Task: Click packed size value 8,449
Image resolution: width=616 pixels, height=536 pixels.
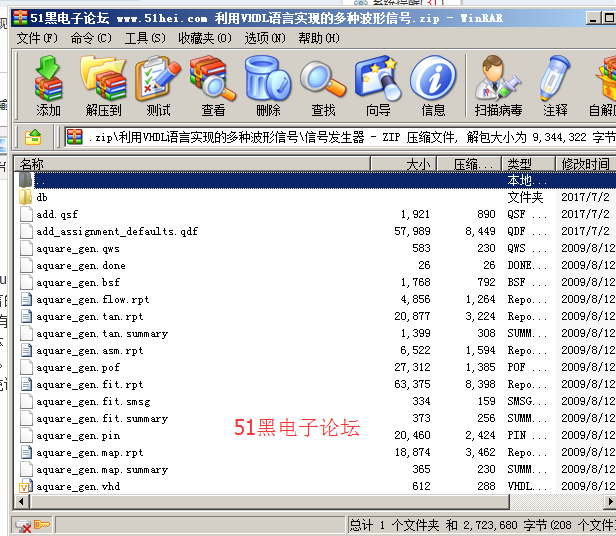Action: [480, 231]
